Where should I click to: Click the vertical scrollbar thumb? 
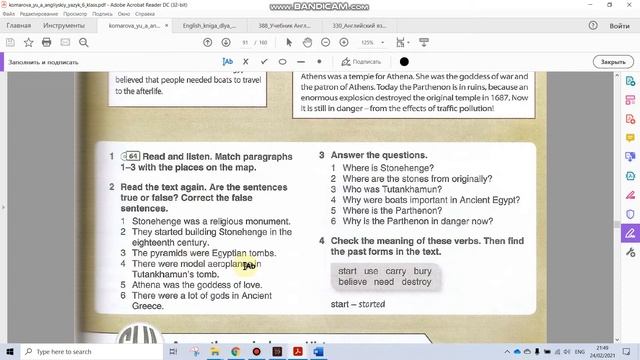click(617, 225)
